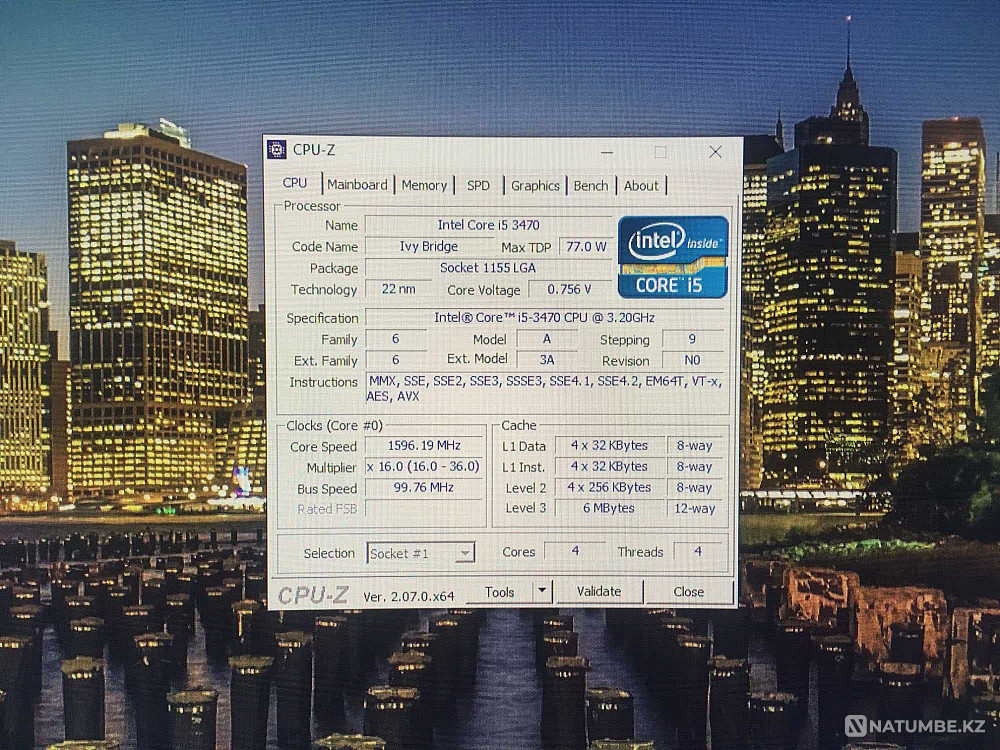Click the Max TDP value 77.0 W
The image size is (1000, 750).
tap(586, 247)
